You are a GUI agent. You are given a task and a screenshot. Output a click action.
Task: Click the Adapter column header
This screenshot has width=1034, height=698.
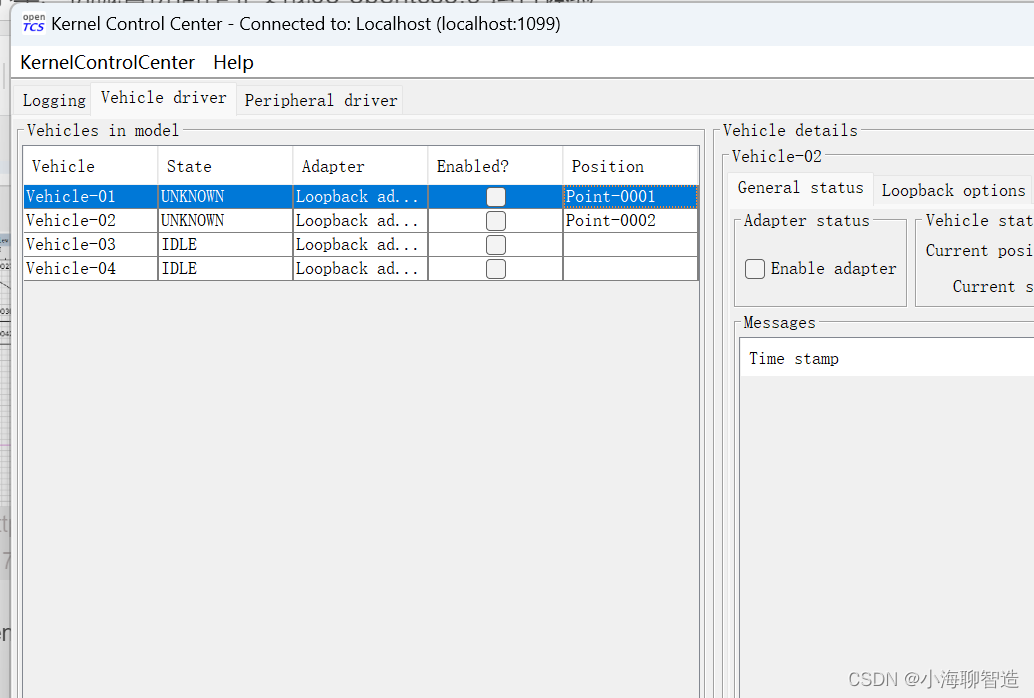[361, 166]
